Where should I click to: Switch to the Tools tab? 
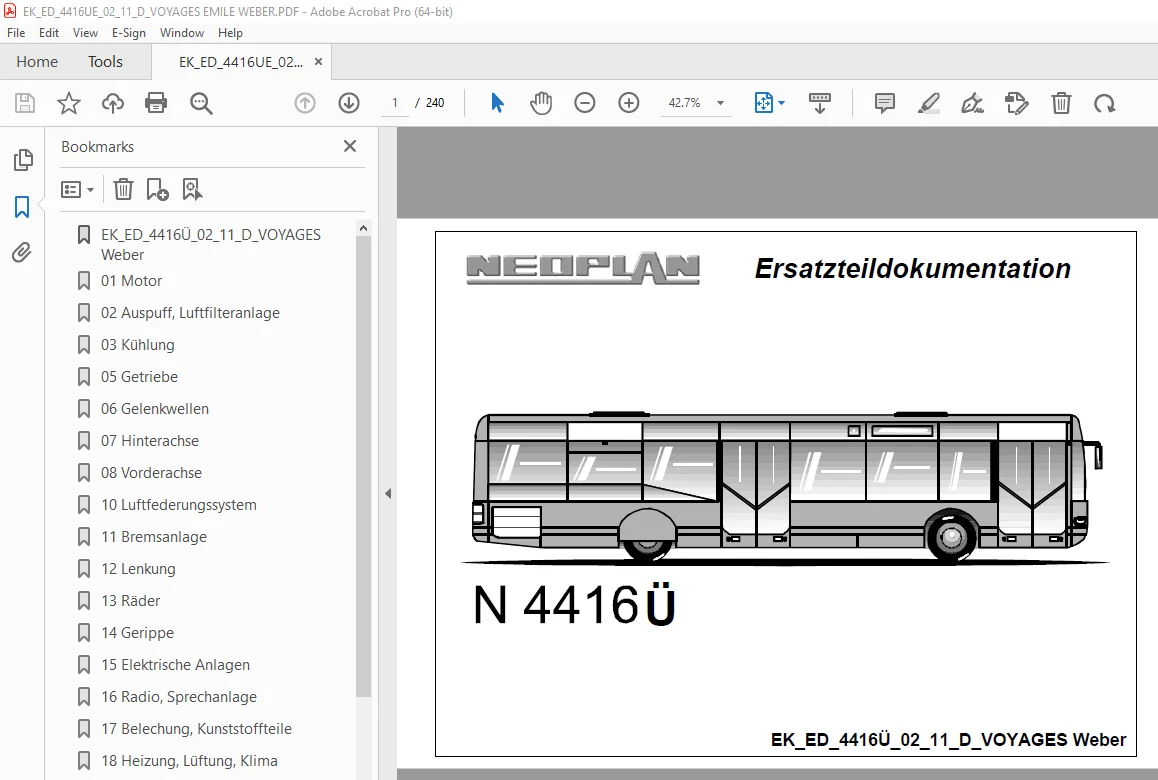[x=105, y=61]
